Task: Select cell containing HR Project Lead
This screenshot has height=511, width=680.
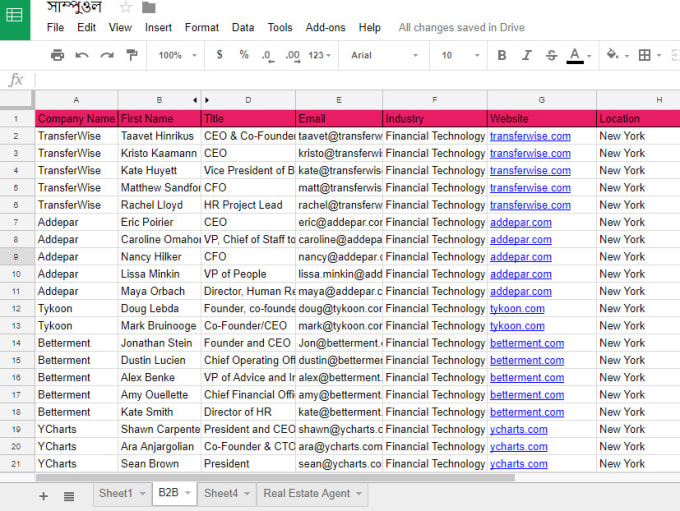Action: pos(248,205)
